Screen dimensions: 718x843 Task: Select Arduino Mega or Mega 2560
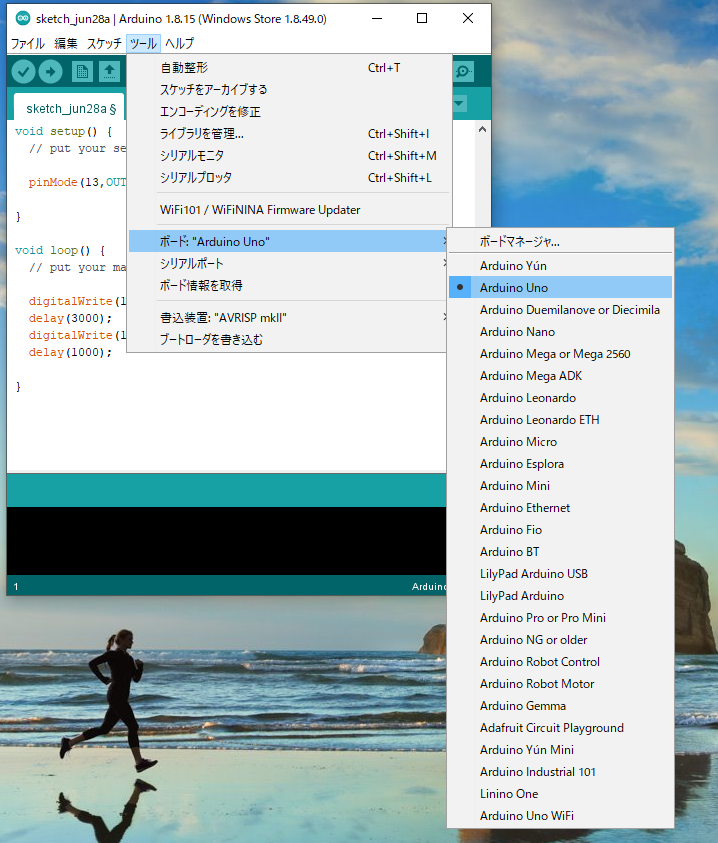coord(560,354)
